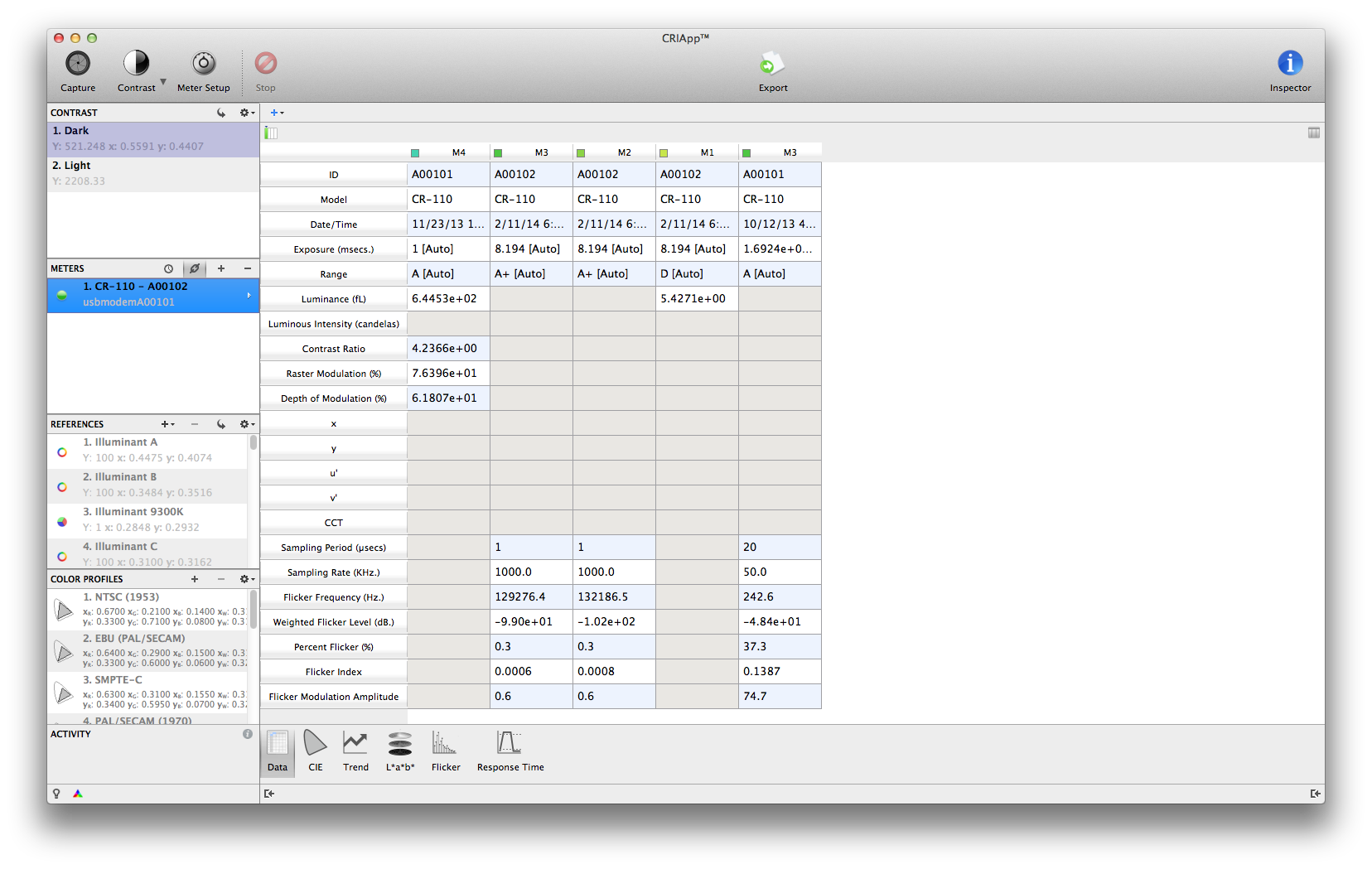
Task: Select '1. CR-110 - A00102' meter row
Action: (153, 295)
